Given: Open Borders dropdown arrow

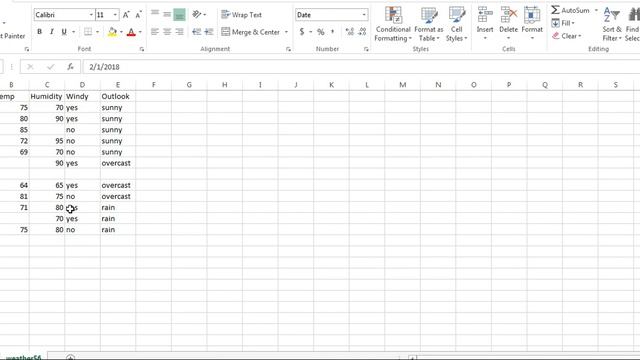Looking at the screenshot, I should [x=98, y=32].
